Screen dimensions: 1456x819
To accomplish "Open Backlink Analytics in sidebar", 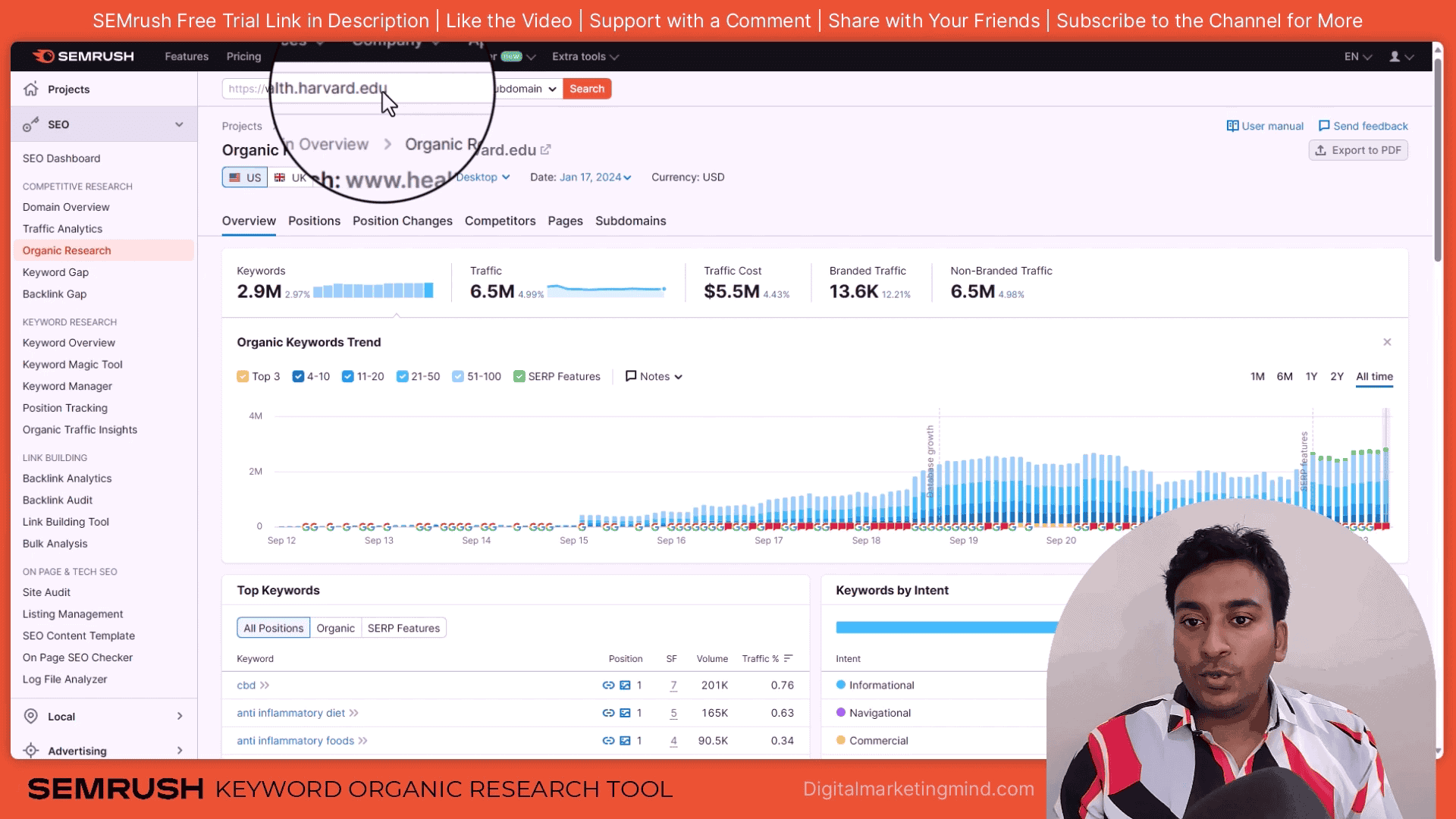I will 67,478.
